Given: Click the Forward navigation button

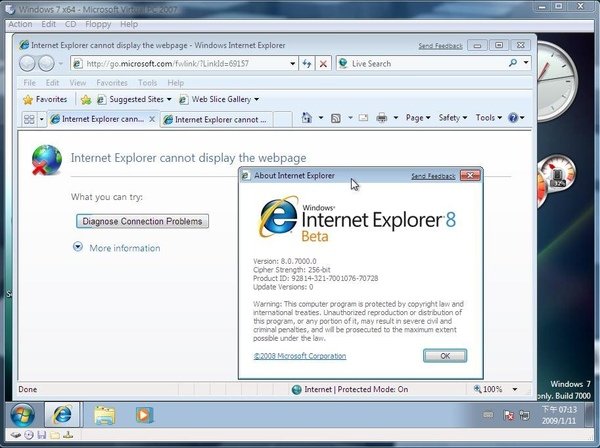Looking at the screenshot, I should click(x=46, y=64).
